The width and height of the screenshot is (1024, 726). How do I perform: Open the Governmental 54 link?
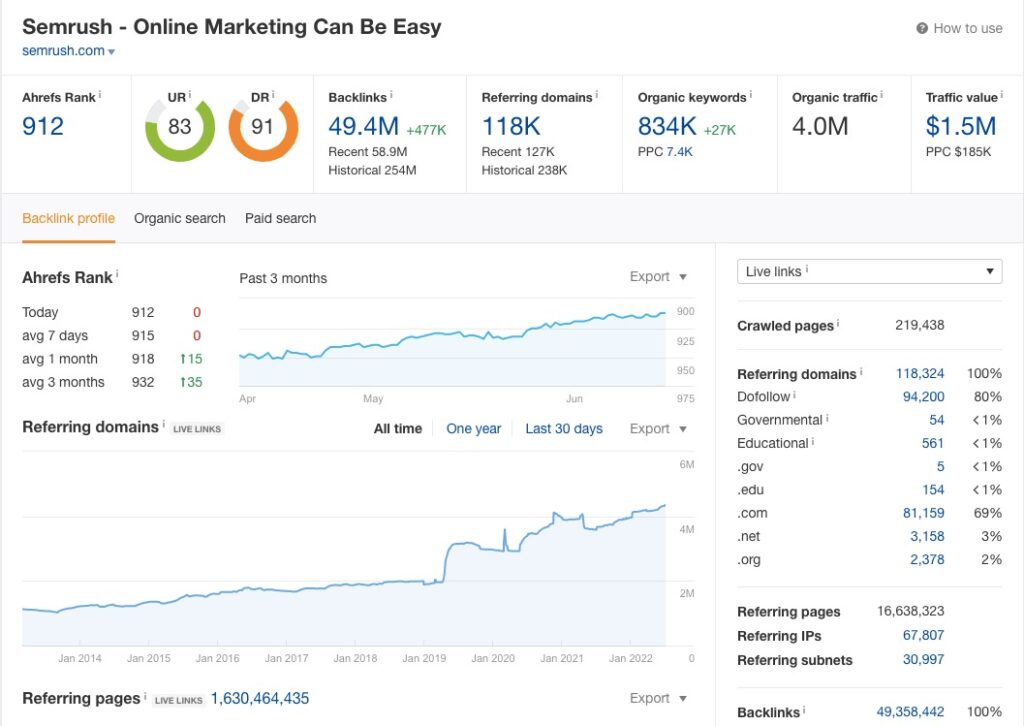point(936,420)
